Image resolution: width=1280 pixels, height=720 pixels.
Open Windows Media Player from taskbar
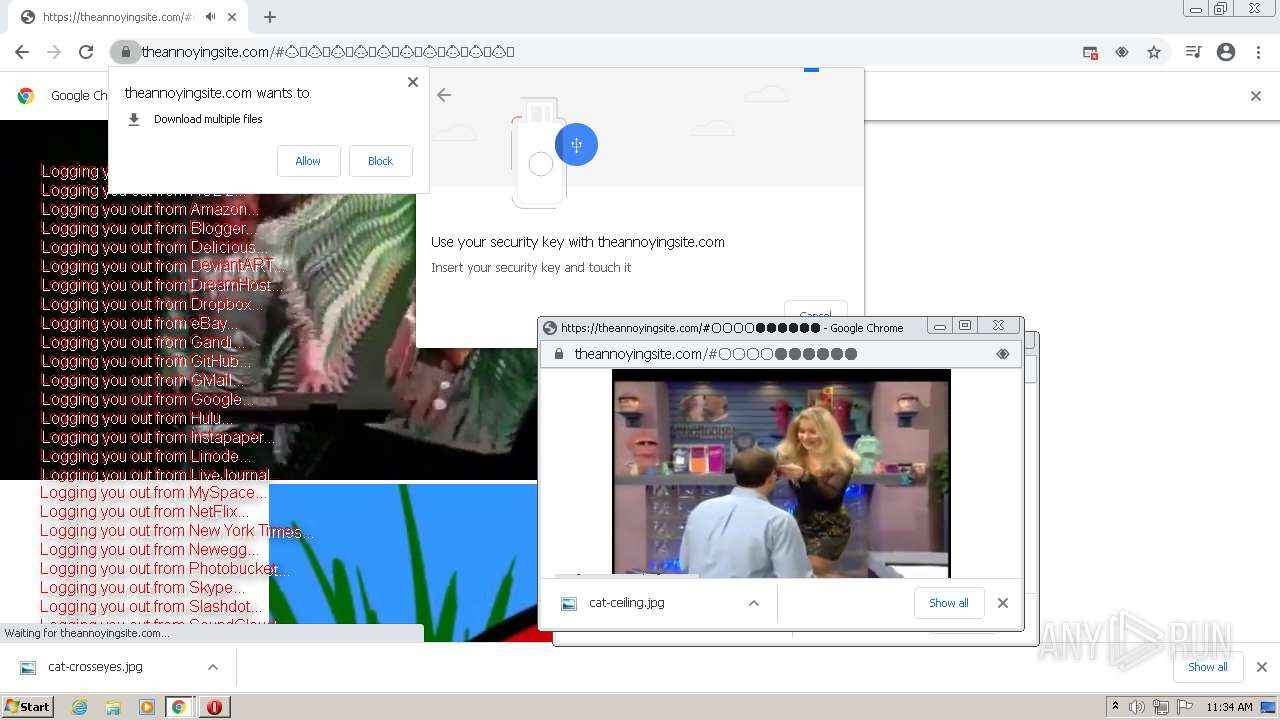click(147, 707)
